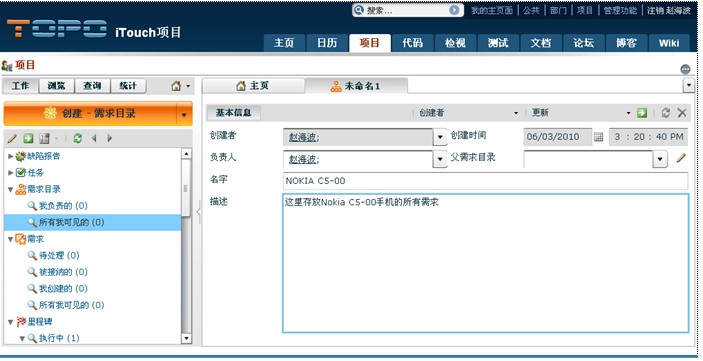Click the round more-options icon at top right
This screenshot has width=703, height=361.
[x=685, y=69]
